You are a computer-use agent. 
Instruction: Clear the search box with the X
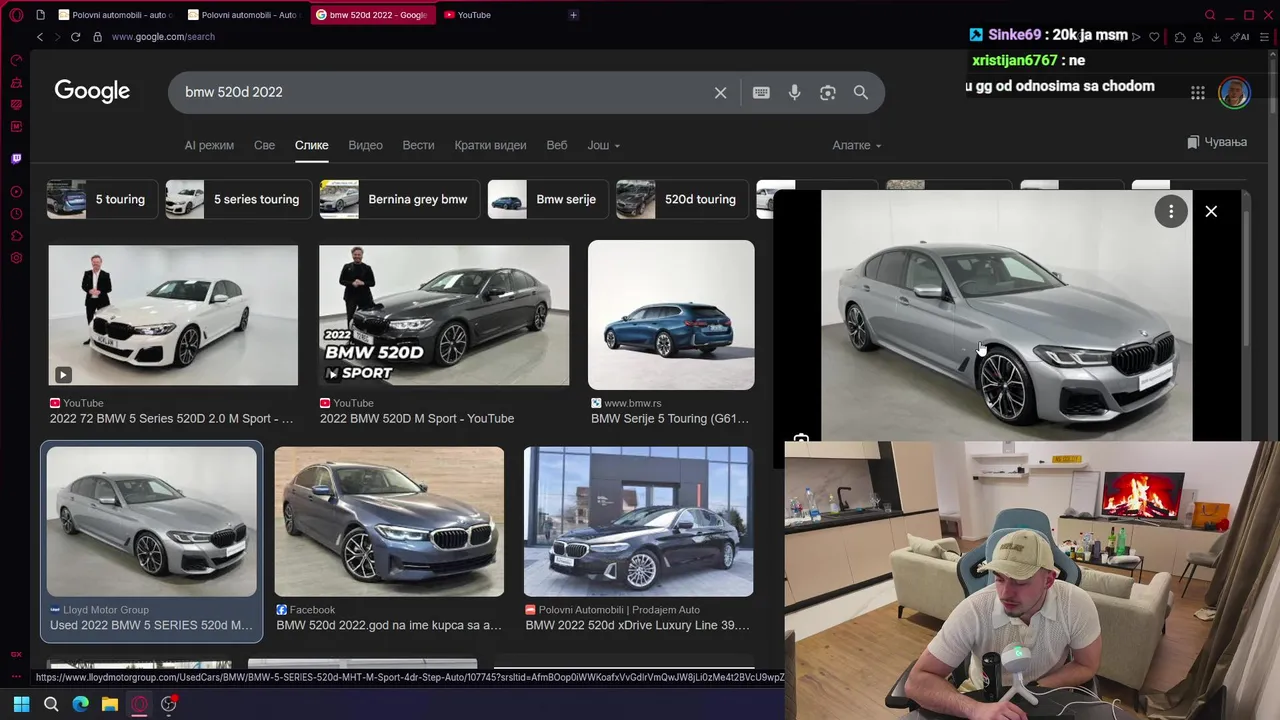[x=720, y=92]
